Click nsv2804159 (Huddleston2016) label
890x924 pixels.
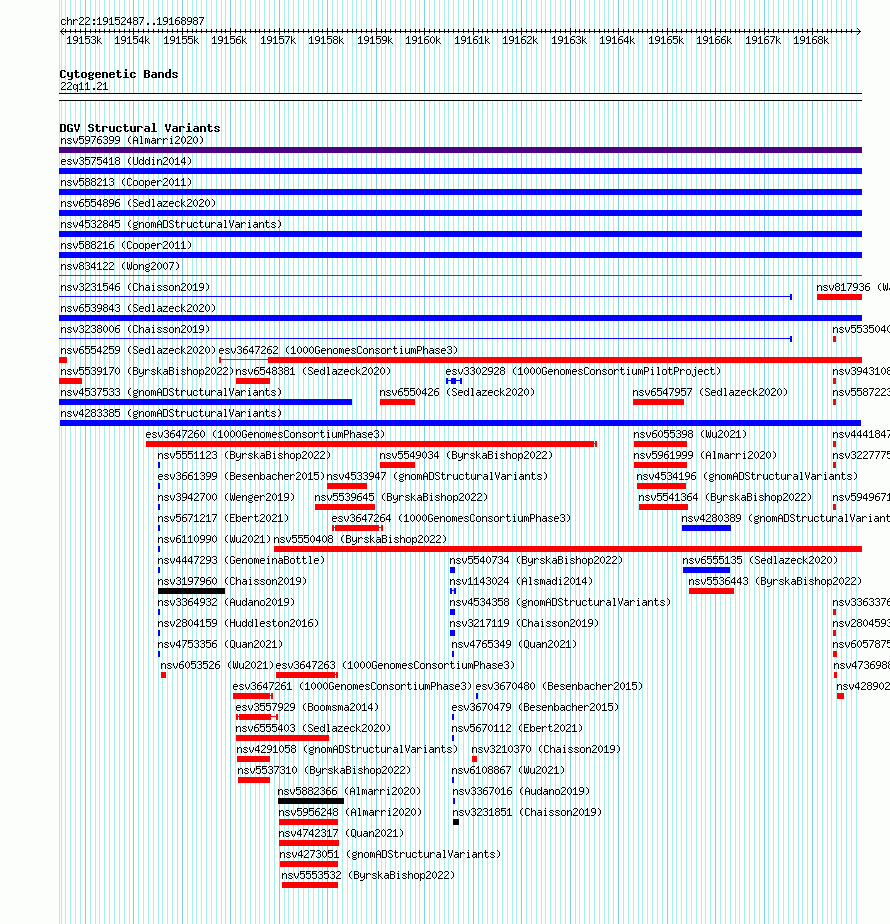(238, 623)
